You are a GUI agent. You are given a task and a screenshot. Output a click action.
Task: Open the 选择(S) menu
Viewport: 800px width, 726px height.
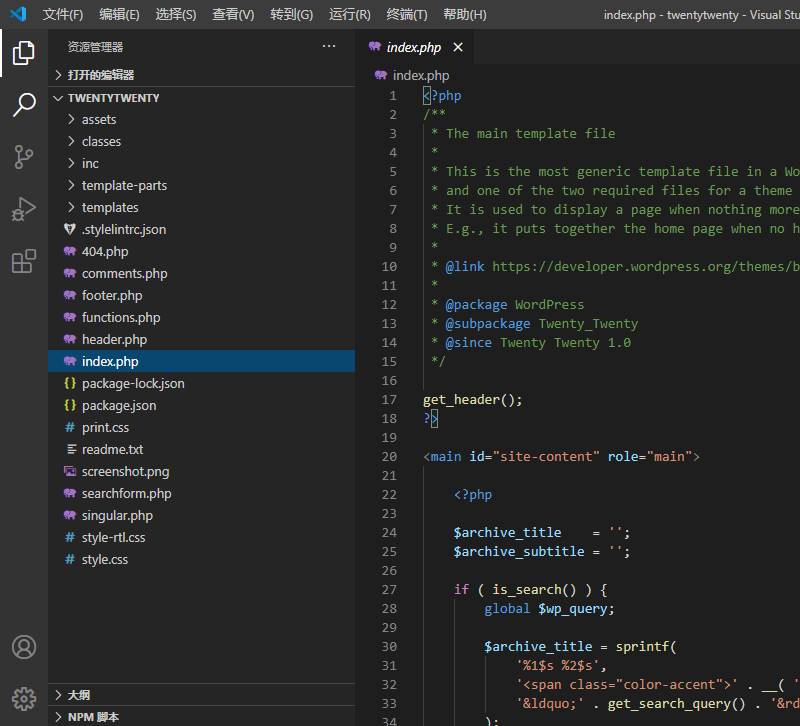click(176, 14)
